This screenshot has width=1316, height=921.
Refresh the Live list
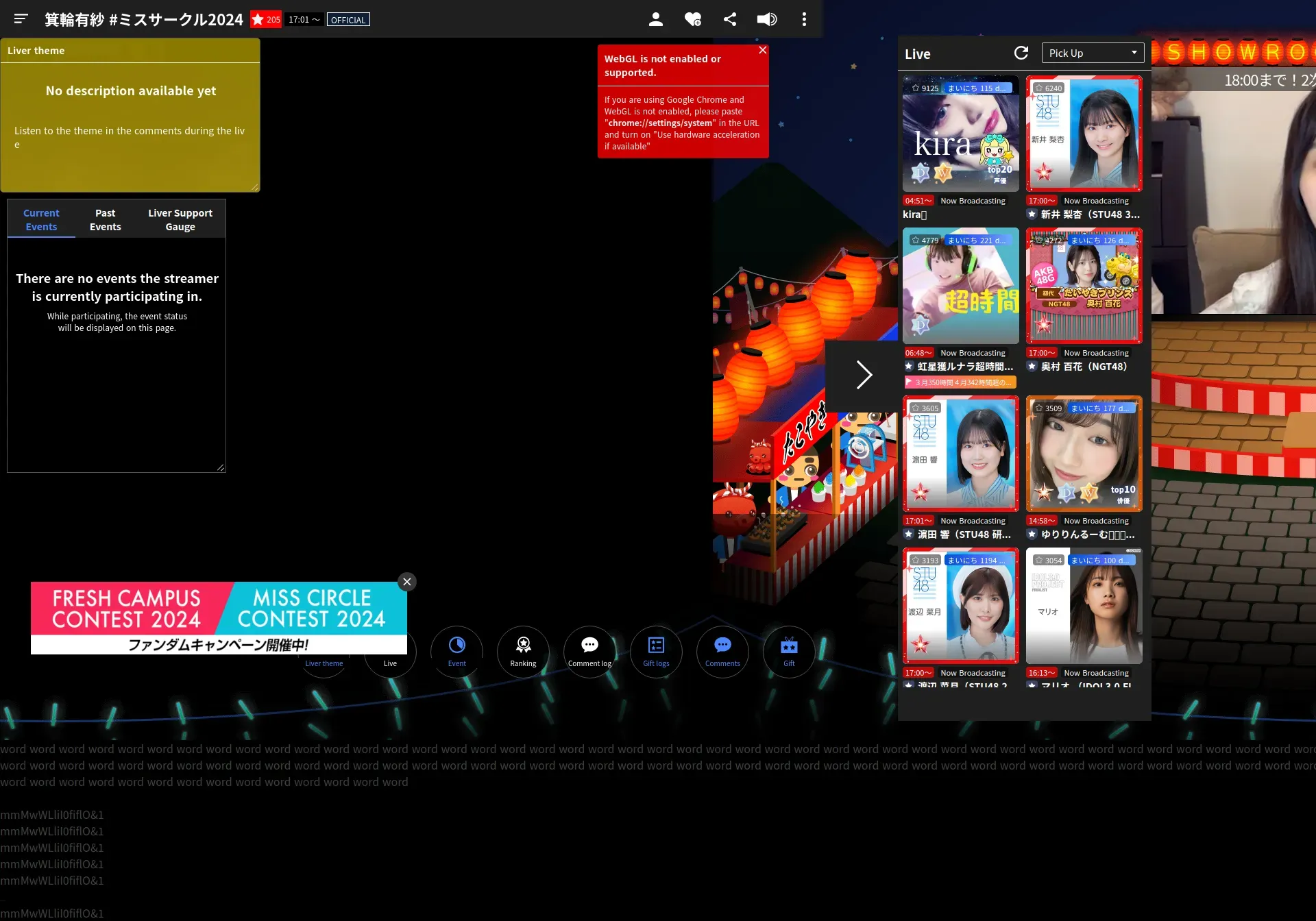pos(1021,53)
